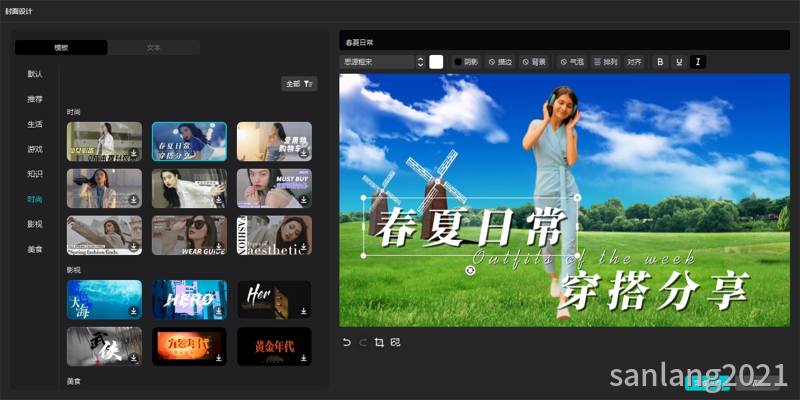Choose the orange retro movie template
800x400 pixels.
189,346
